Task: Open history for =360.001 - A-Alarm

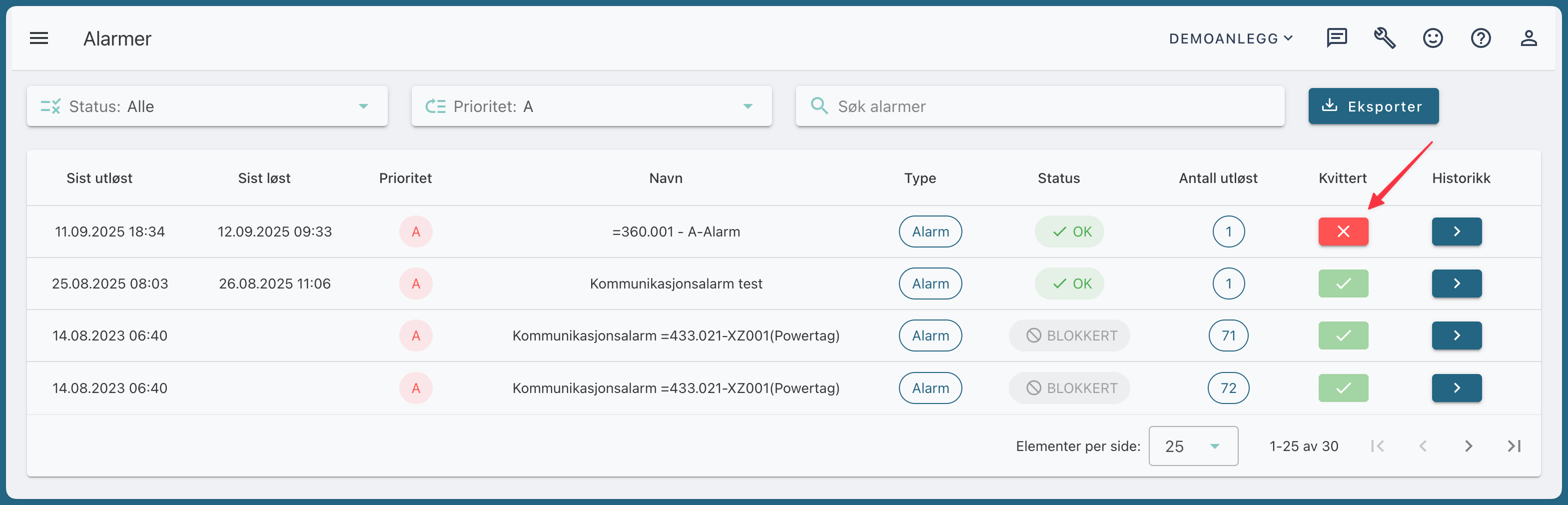Action: pos(1457,231)
